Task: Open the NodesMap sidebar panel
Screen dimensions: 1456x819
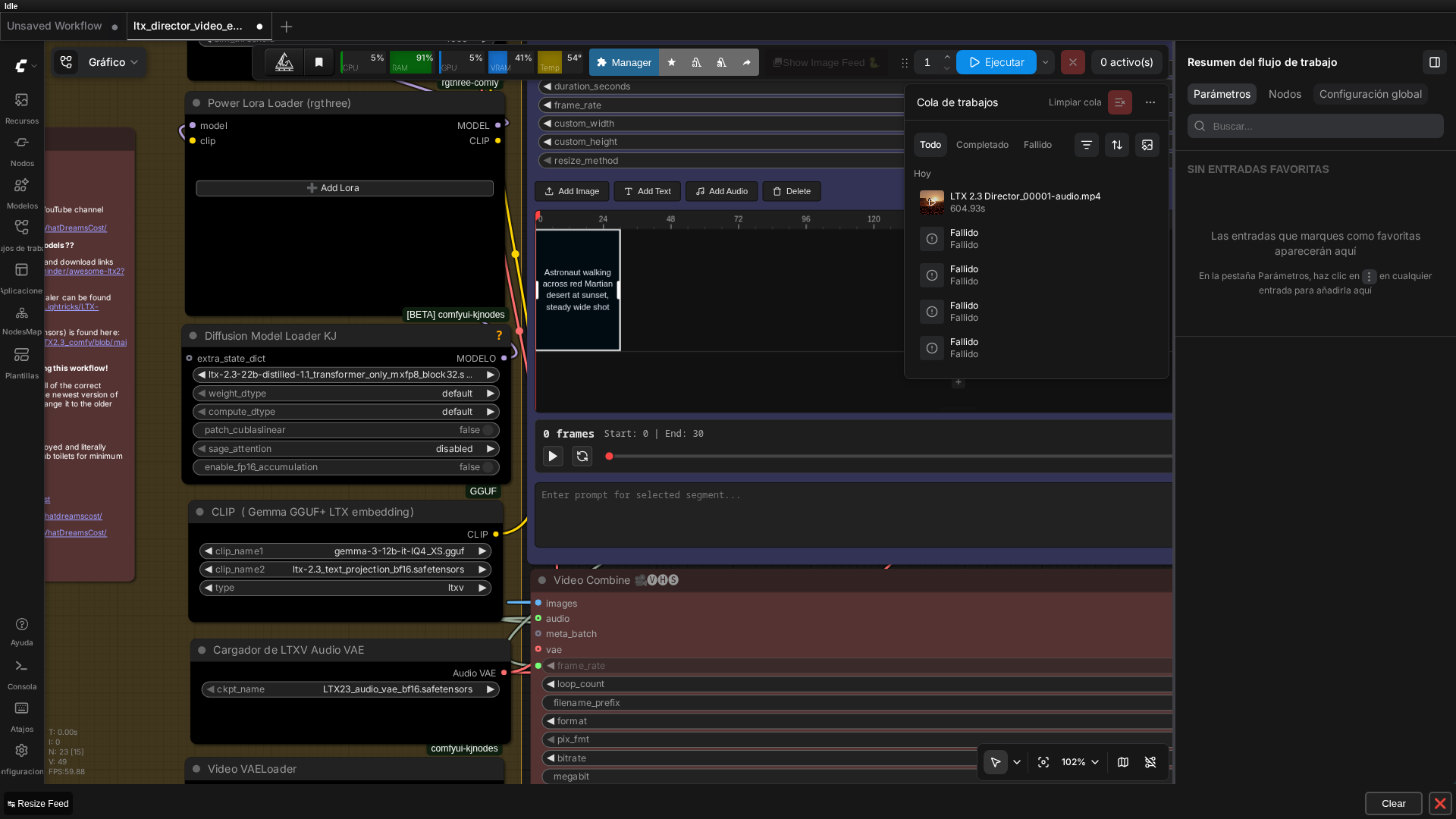Action: 21,319
